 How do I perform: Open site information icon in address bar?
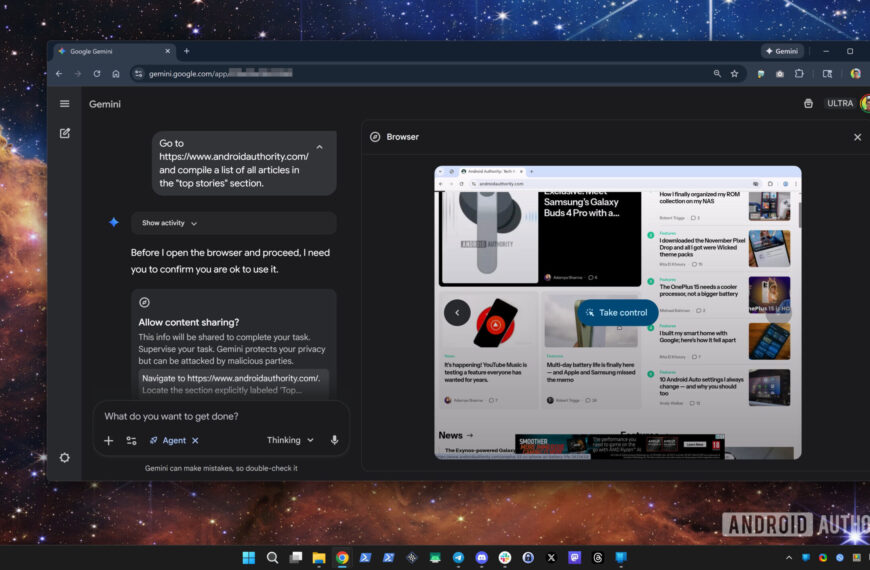click(139, 74)
